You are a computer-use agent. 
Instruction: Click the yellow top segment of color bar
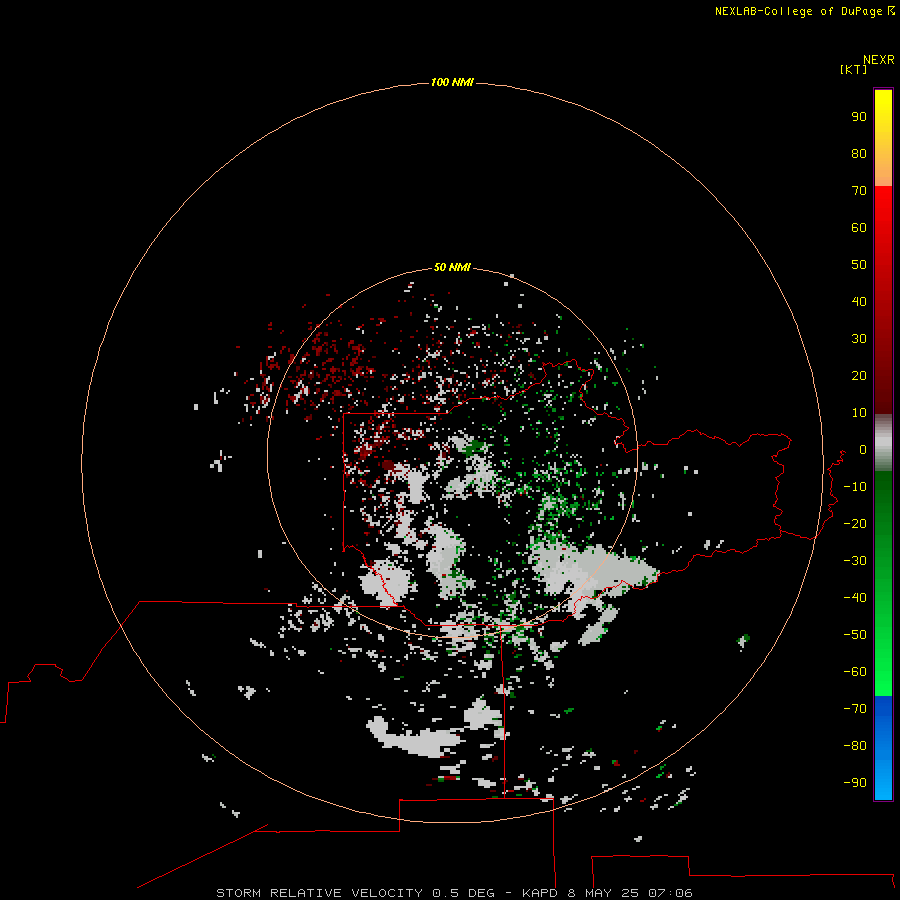pyautogui.click(x=883, y=138)
